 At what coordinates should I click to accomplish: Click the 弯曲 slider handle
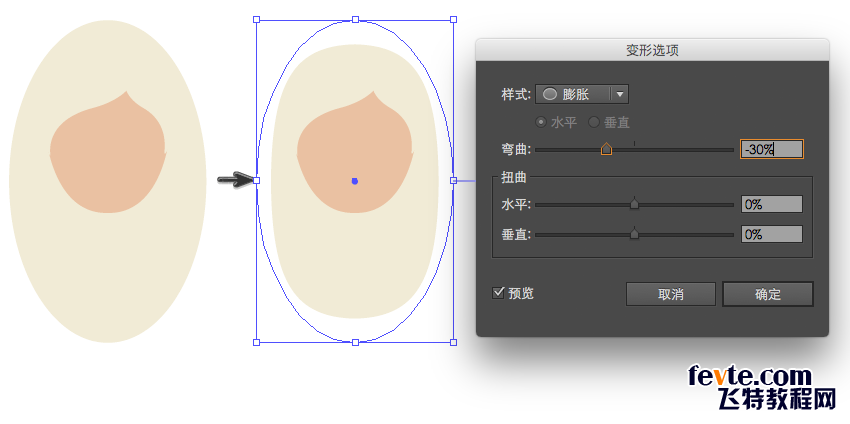tap(606, 149)
